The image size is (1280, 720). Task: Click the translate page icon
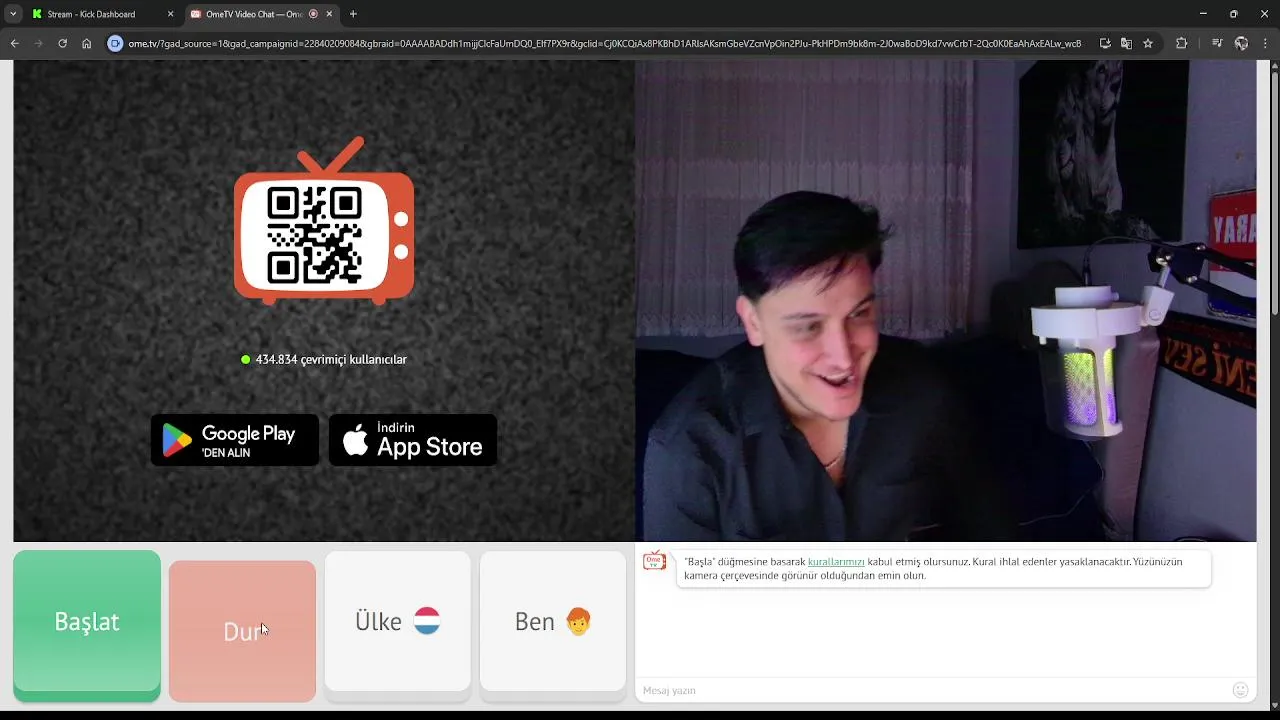tap(1126, 43)
